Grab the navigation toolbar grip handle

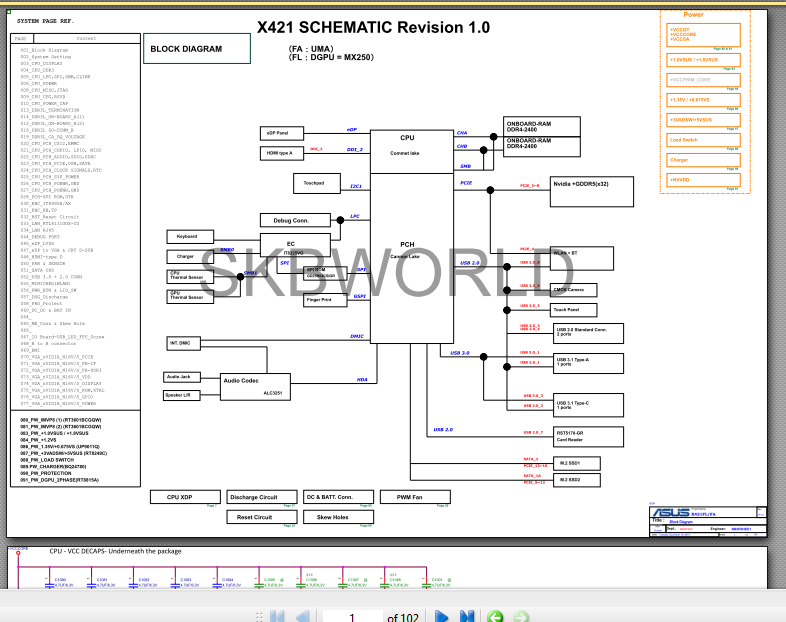point(259,617)
